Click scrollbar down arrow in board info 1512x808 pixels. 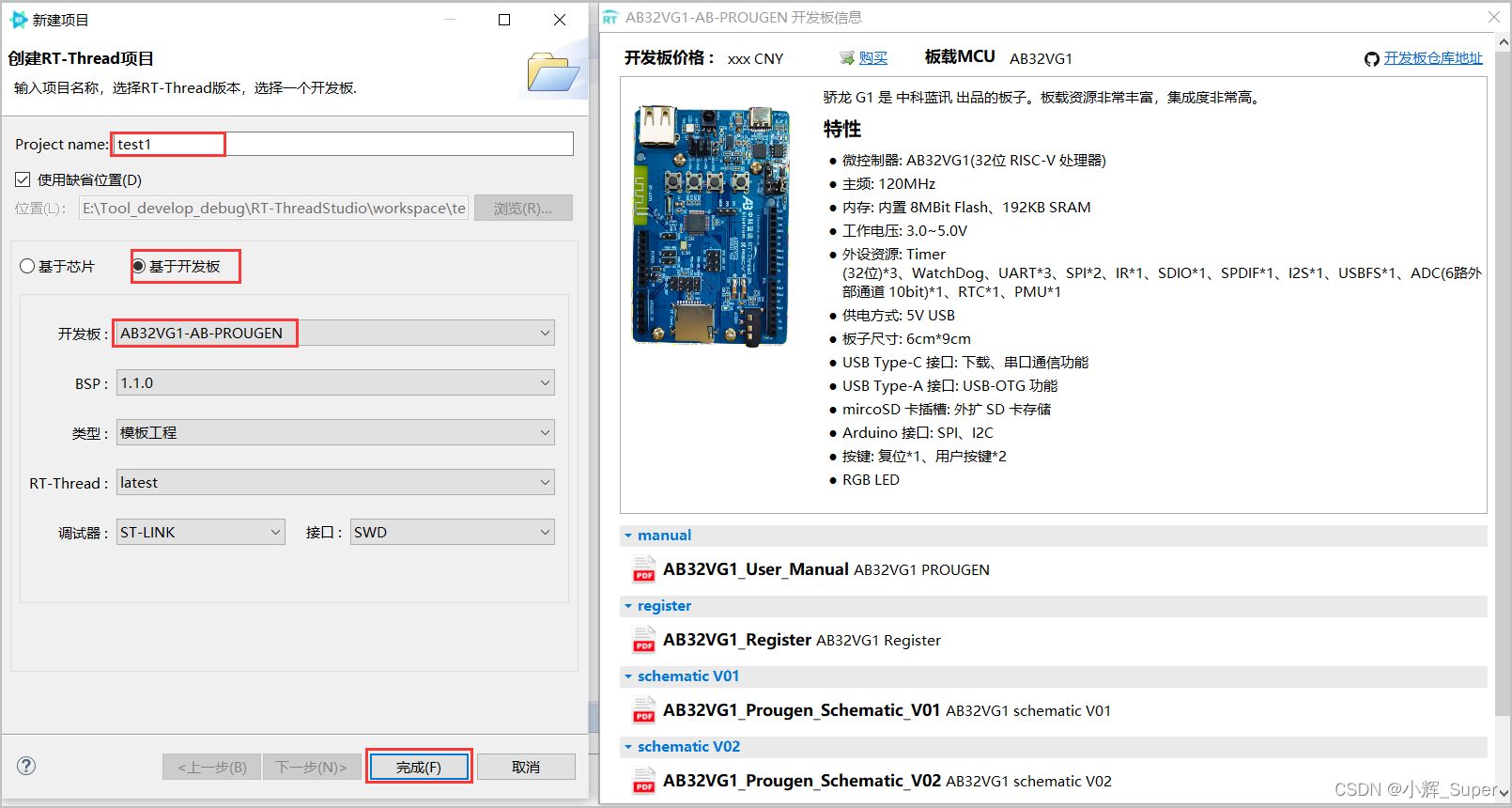[x=1504, y=793]
